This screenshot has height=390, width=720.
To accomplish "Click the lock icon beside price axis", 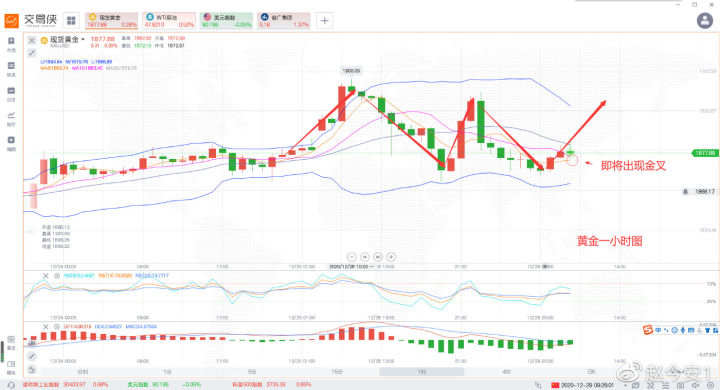I will (686, 191).
